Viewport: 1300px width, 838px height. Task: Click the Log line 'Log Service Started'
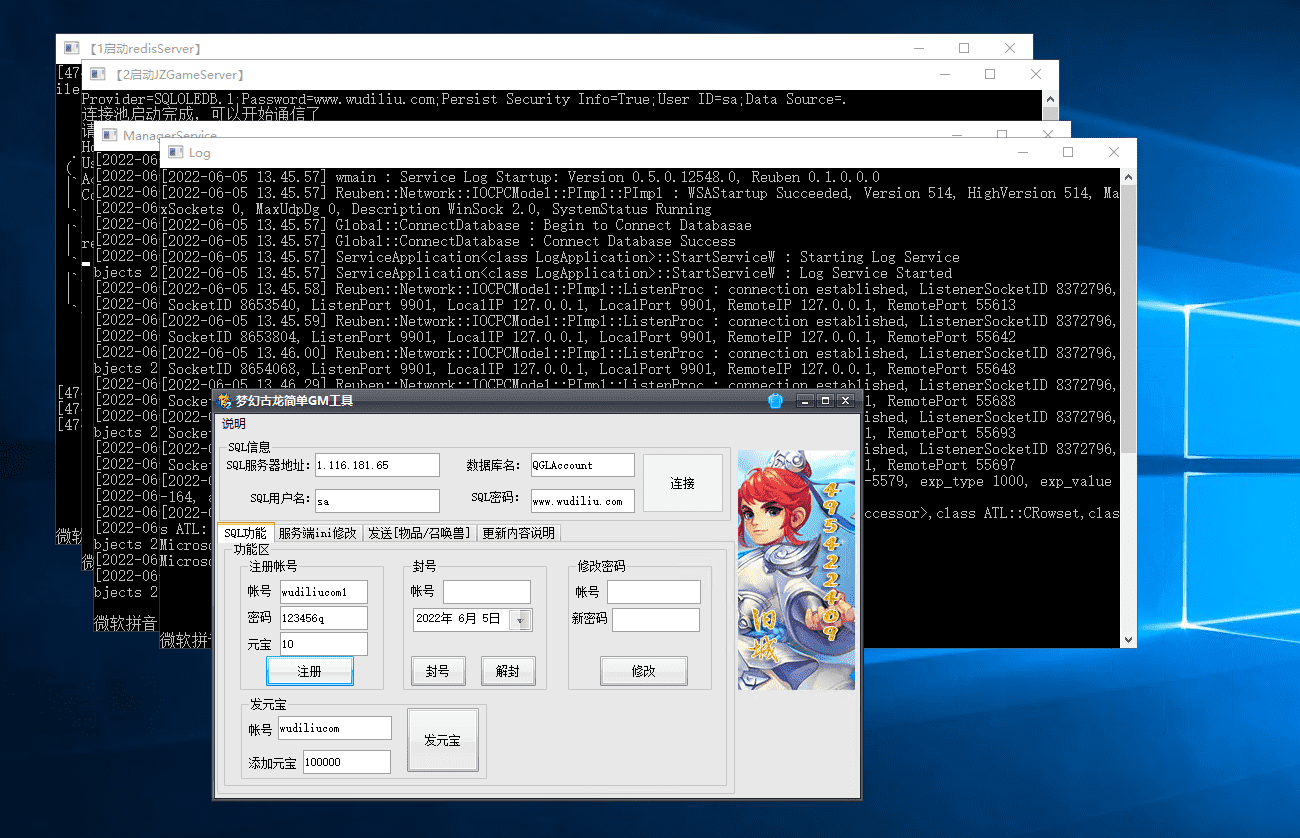pos(556,273)
